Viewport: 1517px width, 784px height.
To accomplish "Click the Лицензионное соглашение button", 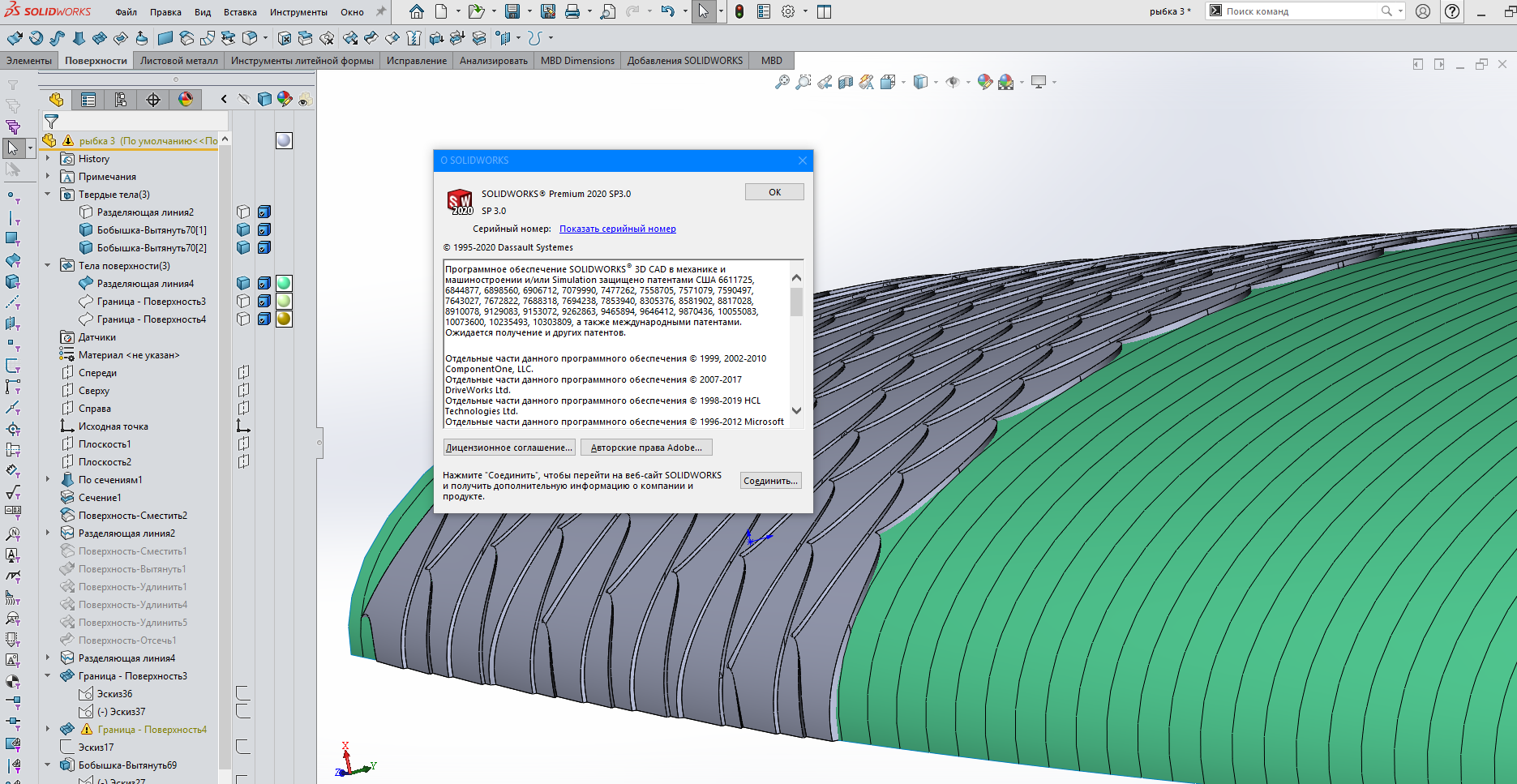I will tap(509, 448).
